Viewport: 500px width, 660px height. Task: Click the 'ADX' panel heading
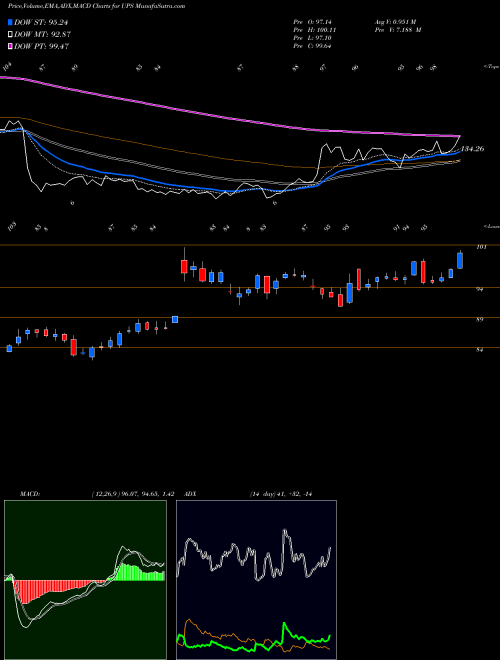(x=191, y=494)
